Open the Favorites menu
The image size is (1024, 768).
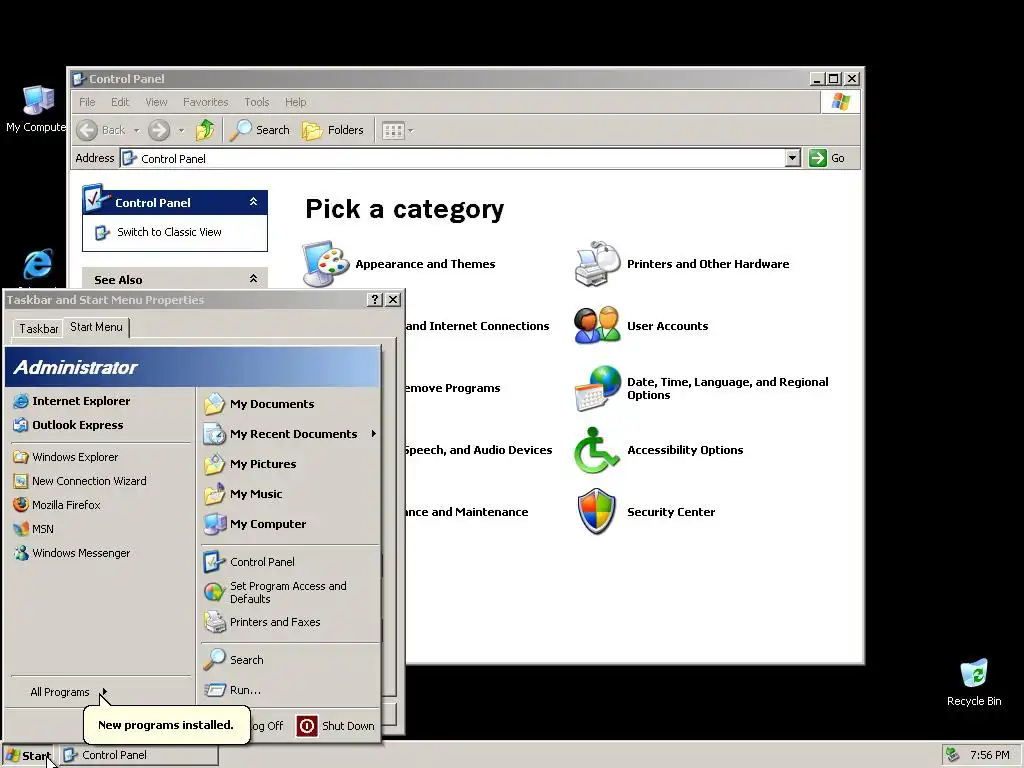(x=205, y=102)
